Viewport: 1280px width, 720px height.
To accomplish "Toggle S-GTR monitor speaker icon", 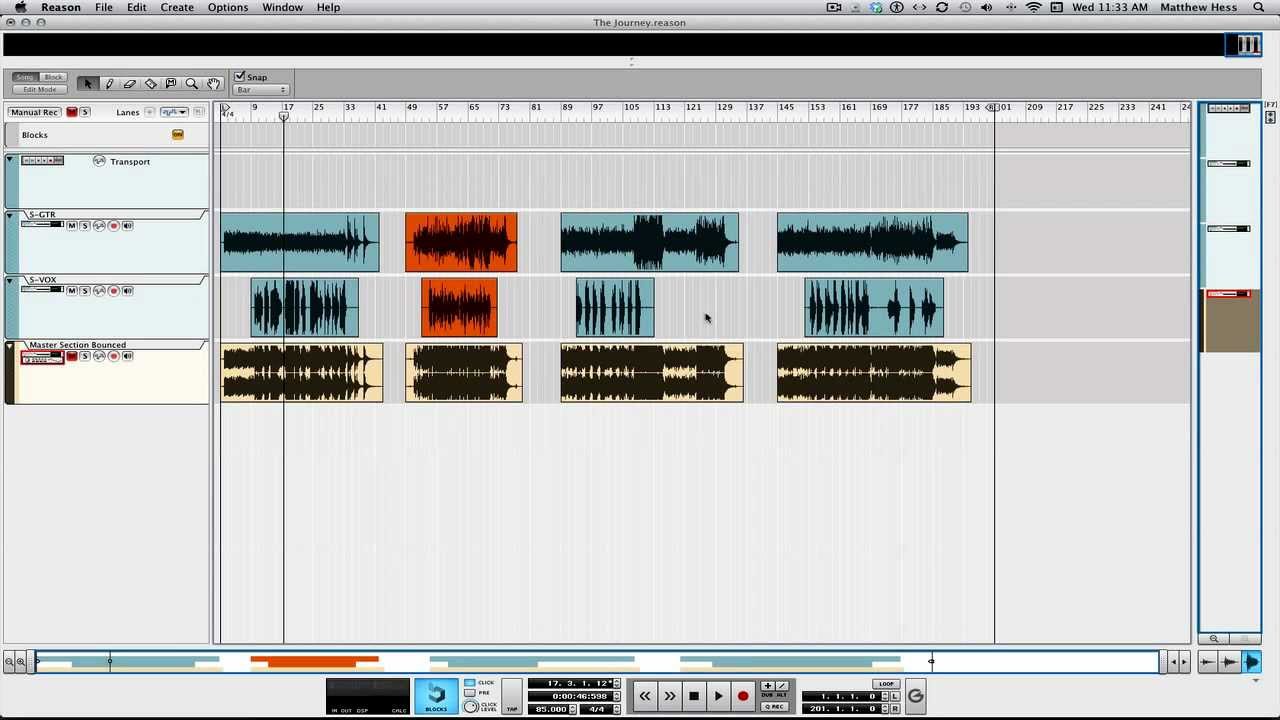I will click(128, 226).
